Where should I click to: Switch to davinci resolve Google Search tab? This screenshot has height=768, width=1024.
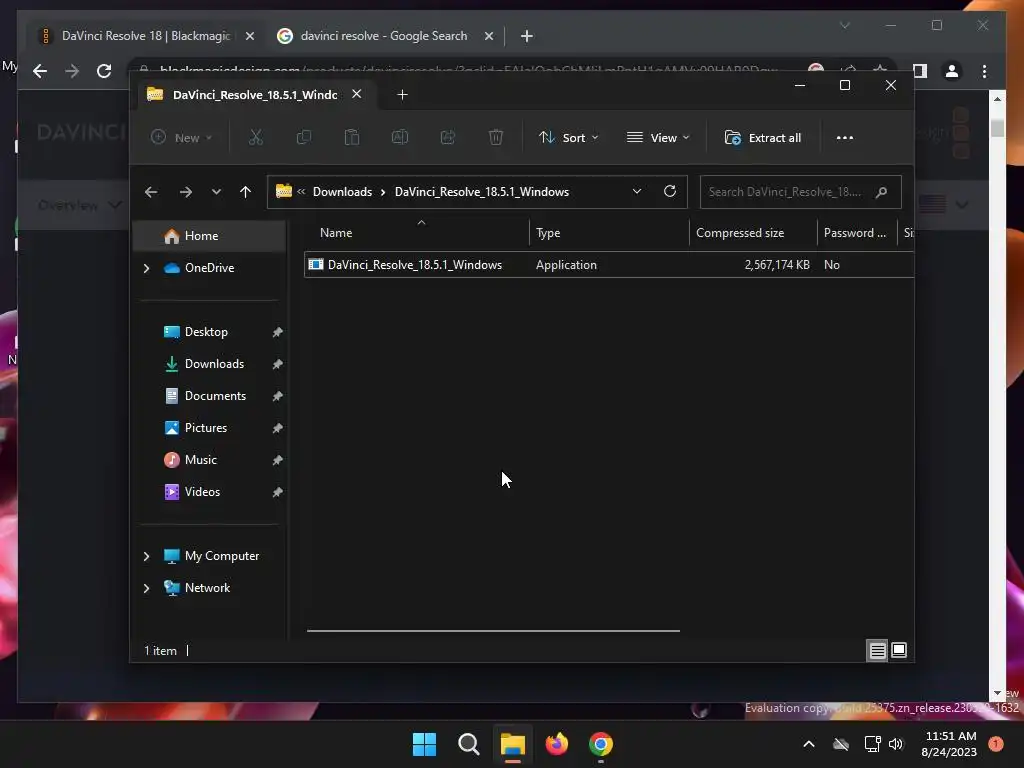[x=384, y=36]
